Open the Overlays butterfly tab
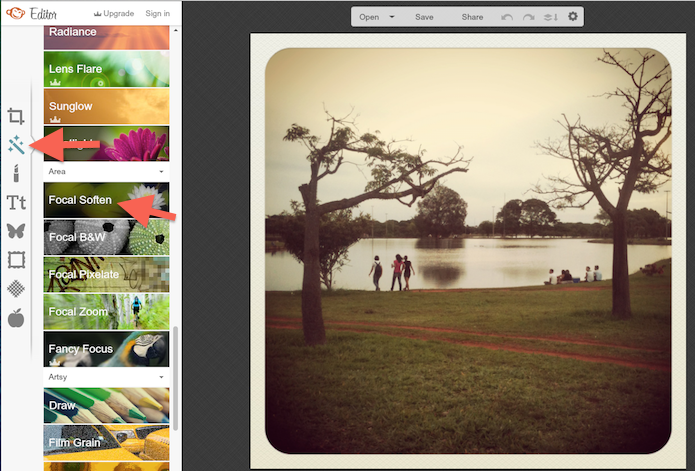The width and height of the screenshot is (695, 471). click(x=16, y=231)
